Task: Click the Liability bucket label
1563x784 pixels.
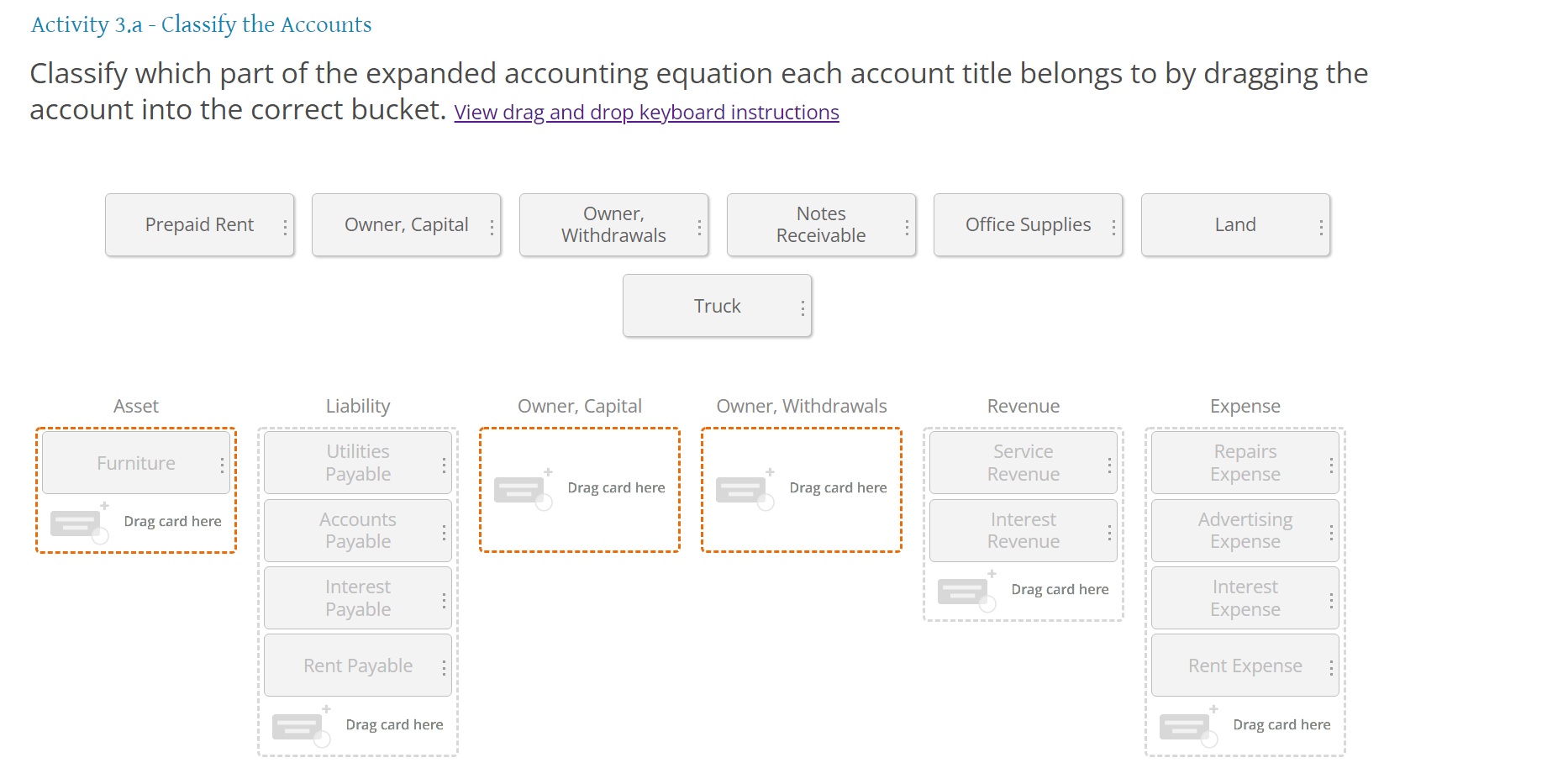Action: click(358, 406)
